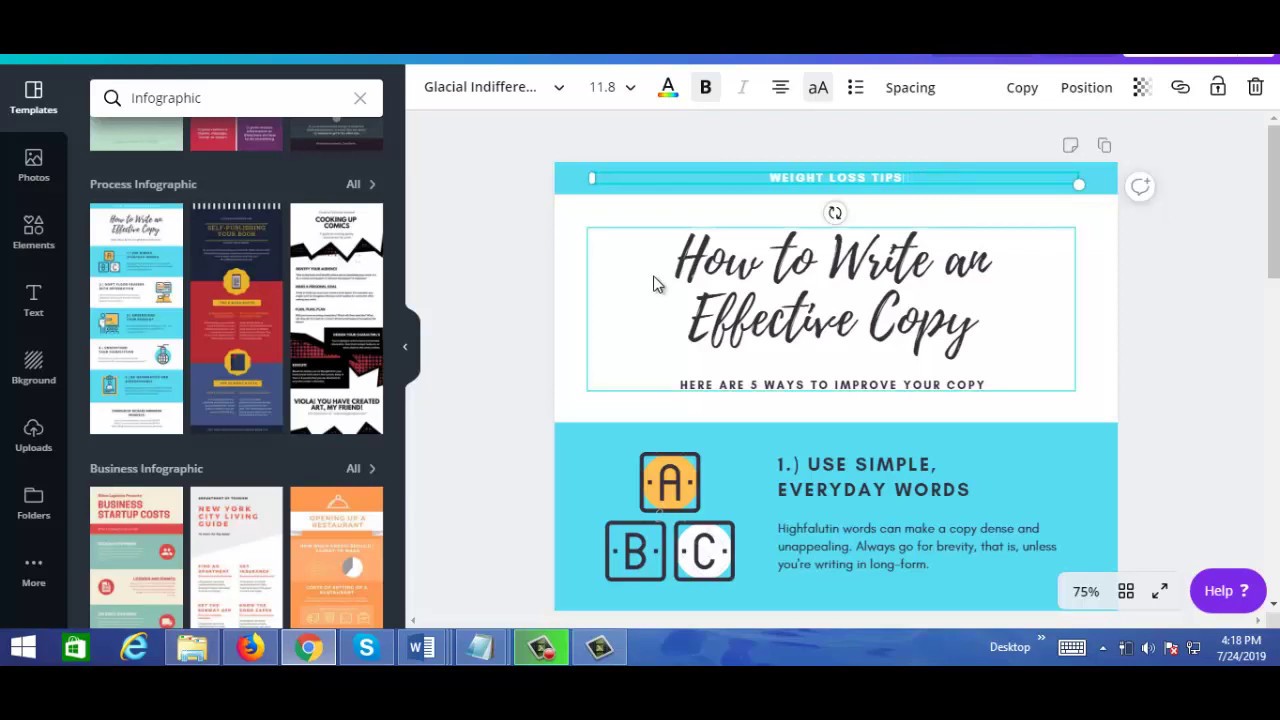Image resolution: width=1280 pixels, height=720 pixels.
Task: Open Skype from taskbar
Action: (x=366, y=648)
